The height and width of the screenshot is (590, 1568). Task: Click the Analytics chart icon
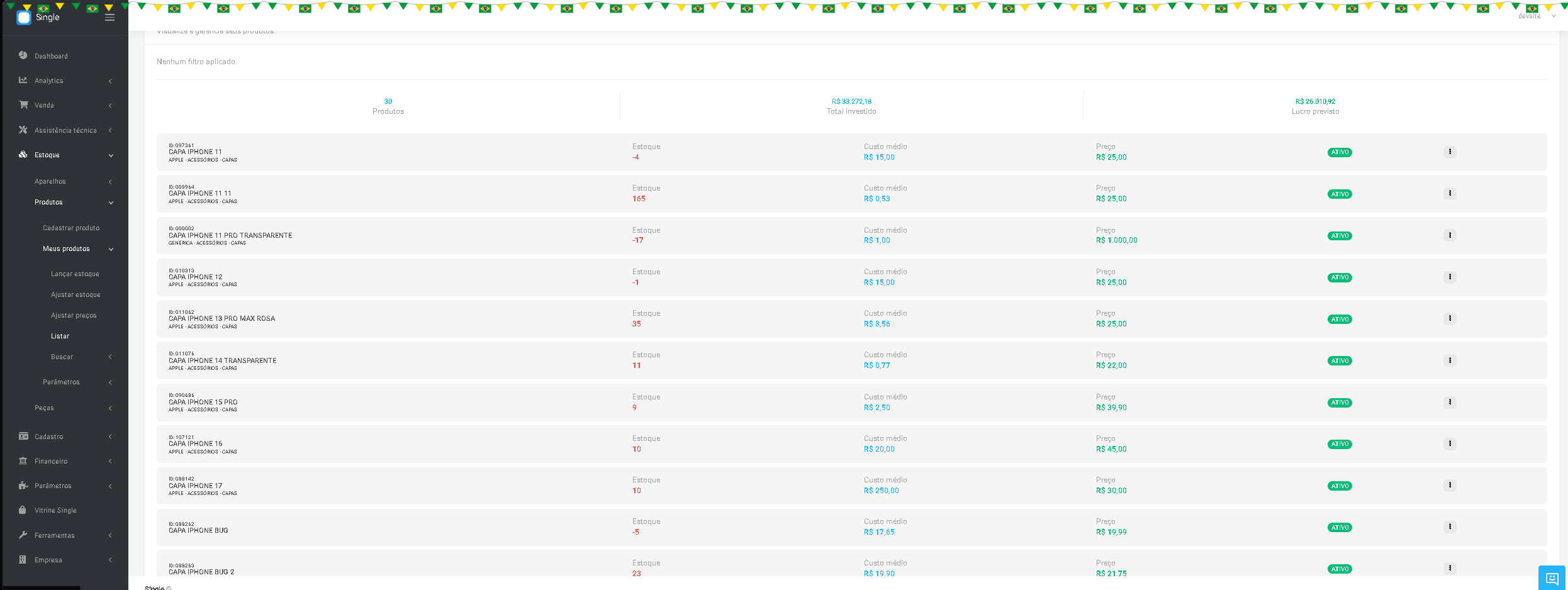pos(23,80)
